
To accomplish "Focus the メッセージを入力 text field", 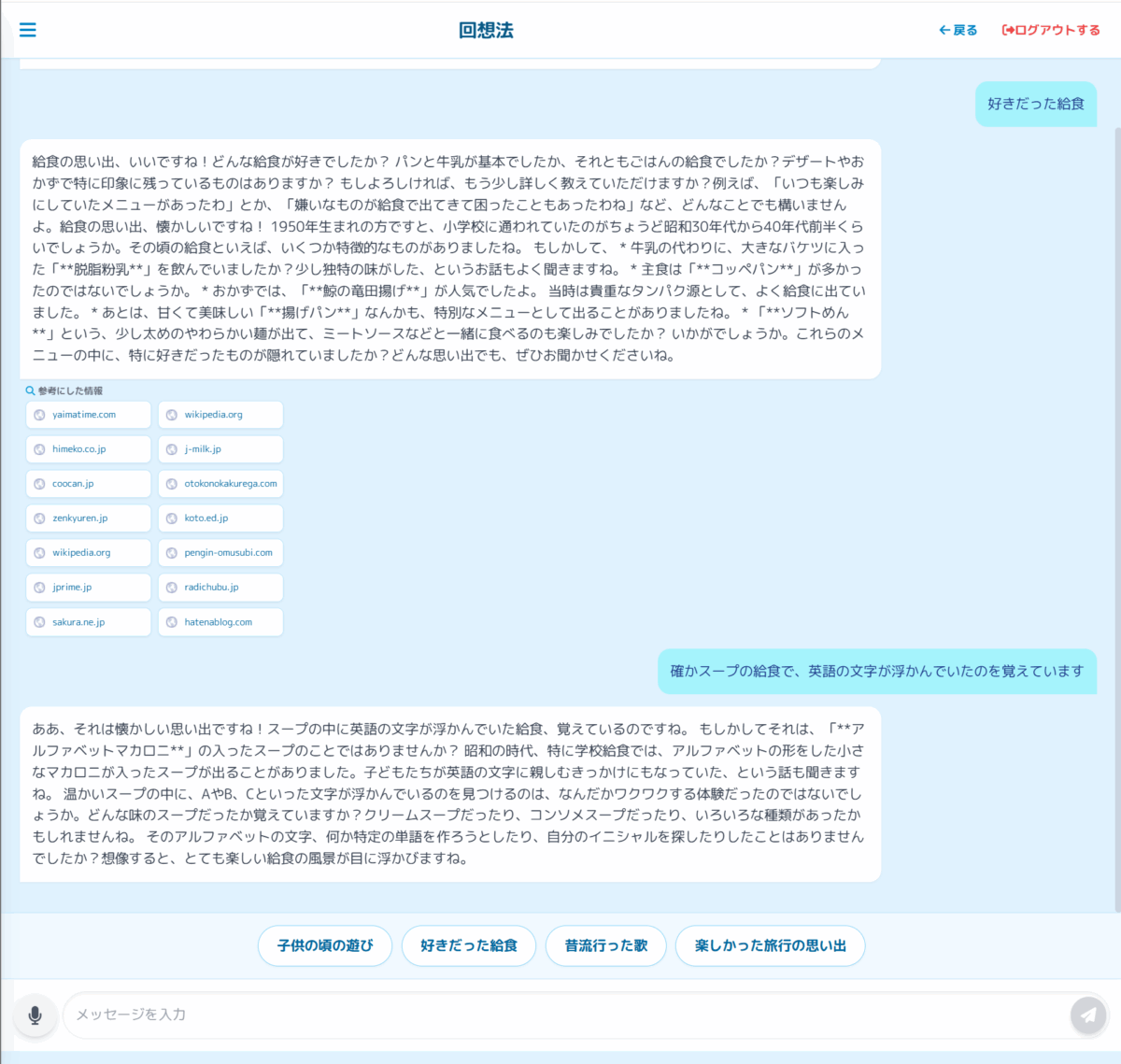I will (560, 1014).
